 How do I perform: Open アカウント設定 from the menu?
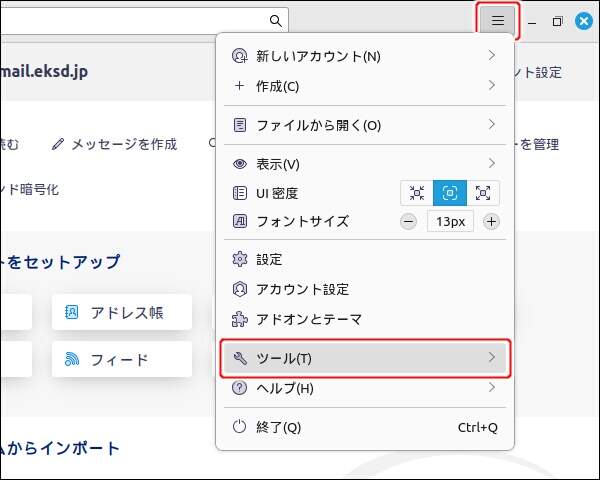(x=365, y=289)
